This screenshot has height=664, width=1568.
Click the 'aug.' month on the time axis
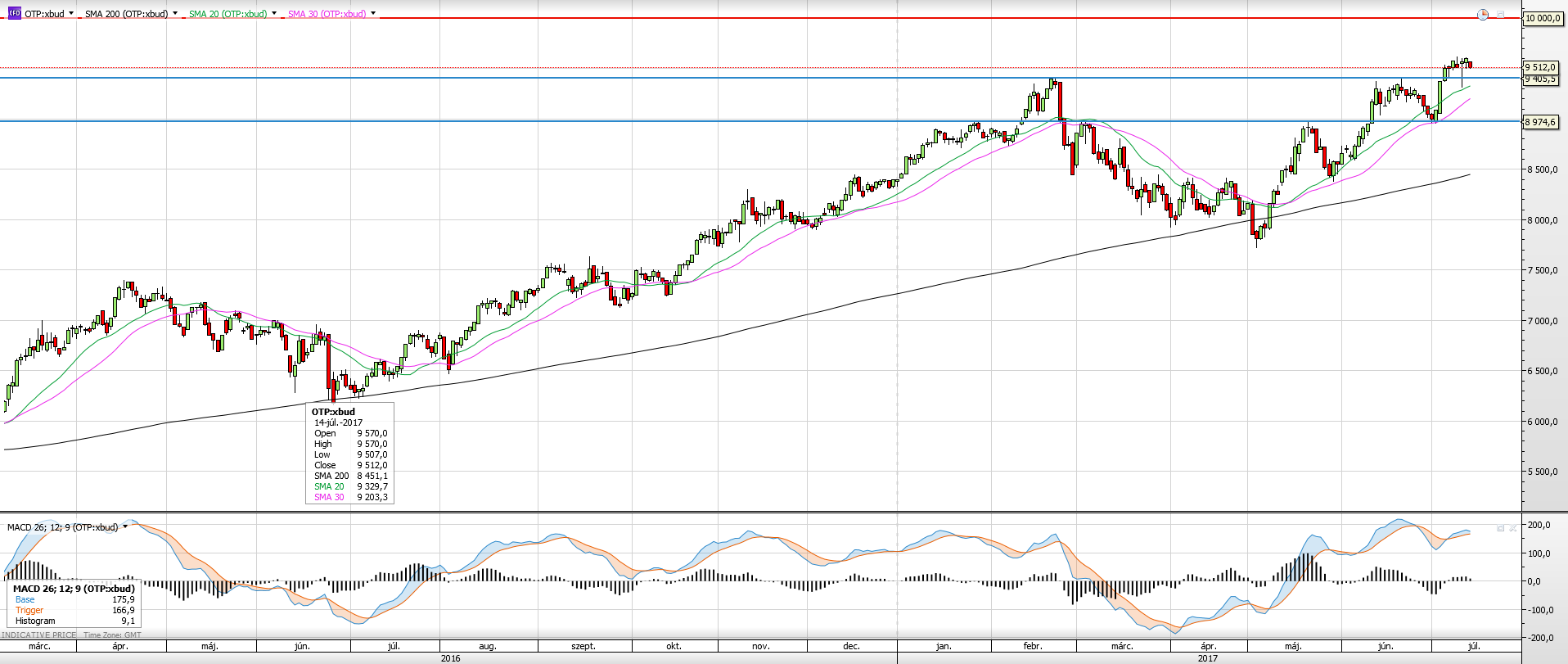coord(488,646)
